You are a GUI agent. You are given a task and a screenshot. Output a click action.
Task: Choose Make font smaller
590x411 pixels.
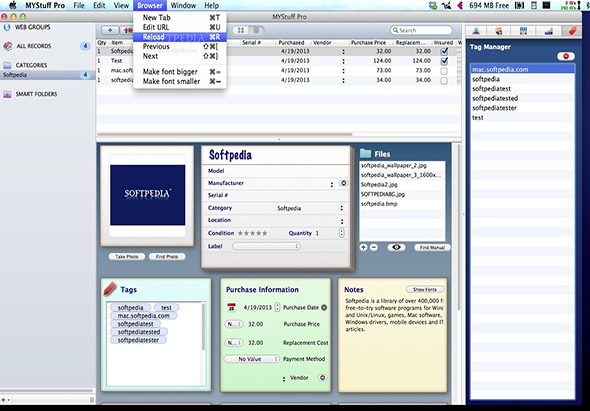pyautogui.click(x=180, y=81)
